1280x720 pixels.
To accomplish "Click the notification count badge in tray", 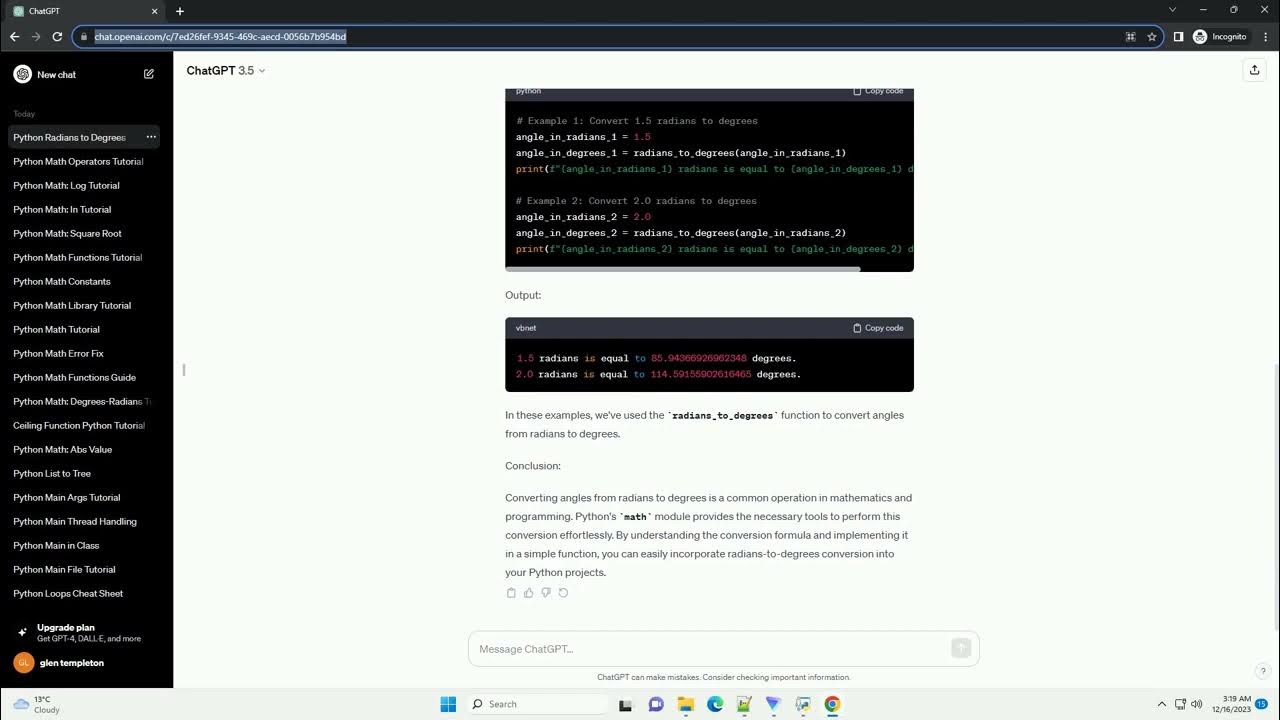I will pyautogui.click(x=1262, y=704).
